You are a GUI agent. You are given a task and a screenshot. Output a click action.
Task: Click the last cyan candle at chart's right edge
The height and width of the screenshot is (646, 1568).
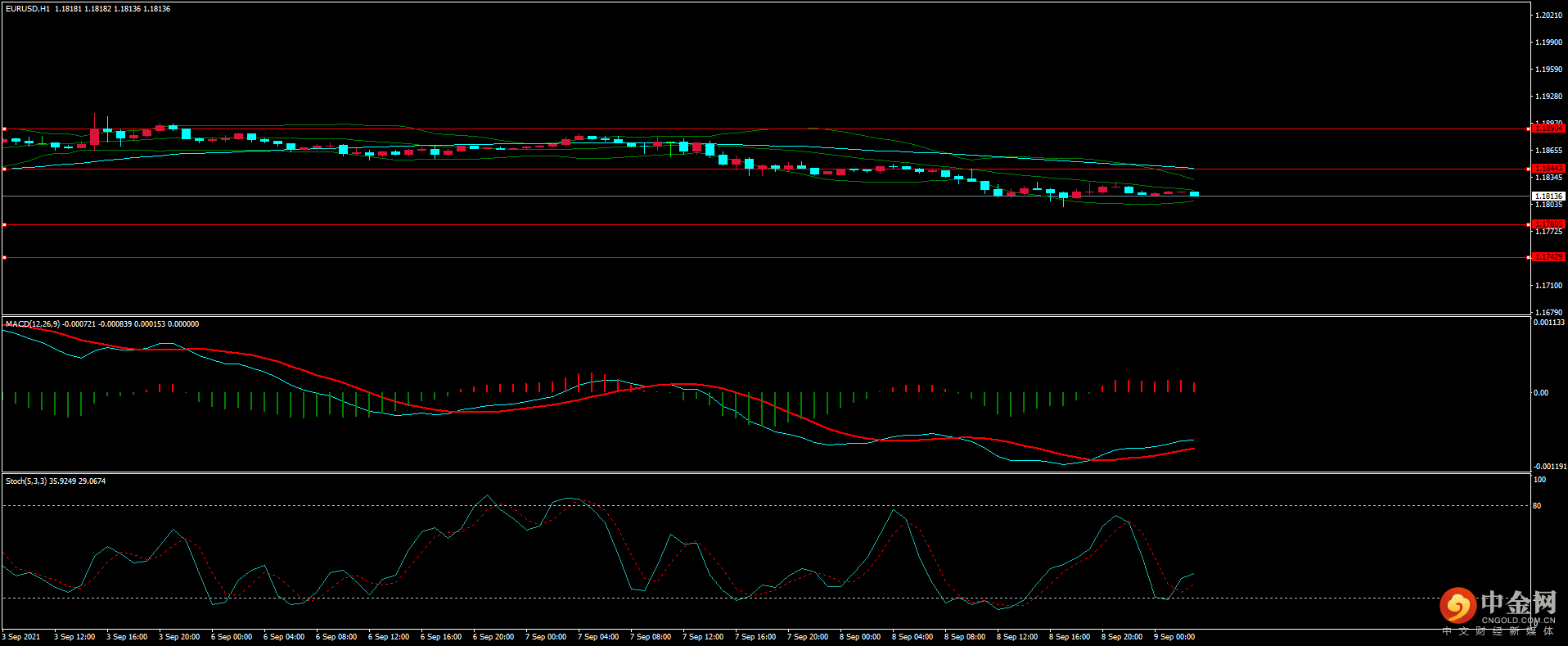click(1195, 194)
